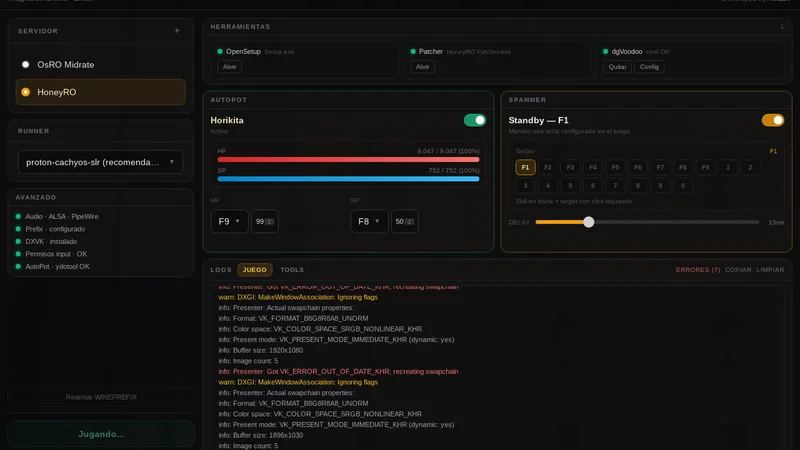Click the Patcher green status dot
This screenshot has width=800, height=450.
[413, 52]
